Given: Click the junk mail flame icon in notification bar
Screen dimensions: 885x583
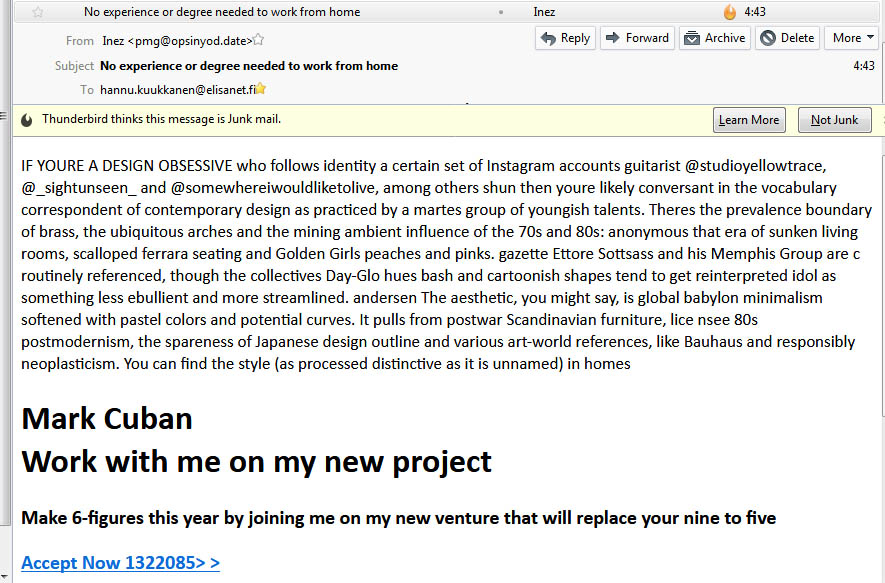Looking at the screenshot, I should pos(27,120).
